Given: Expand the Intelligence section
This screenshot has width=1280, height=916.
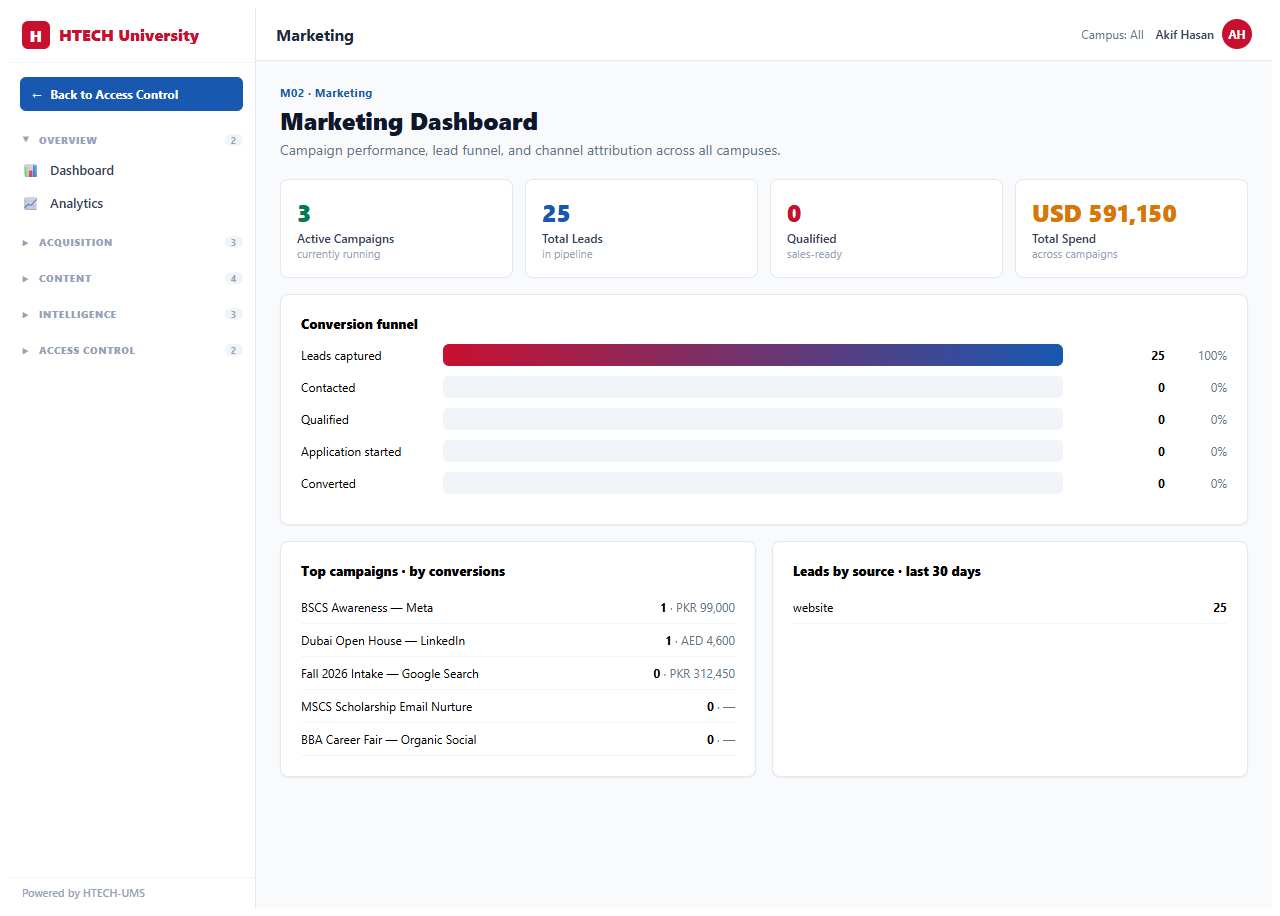Looking at the screenshot, I should (131, 315).
